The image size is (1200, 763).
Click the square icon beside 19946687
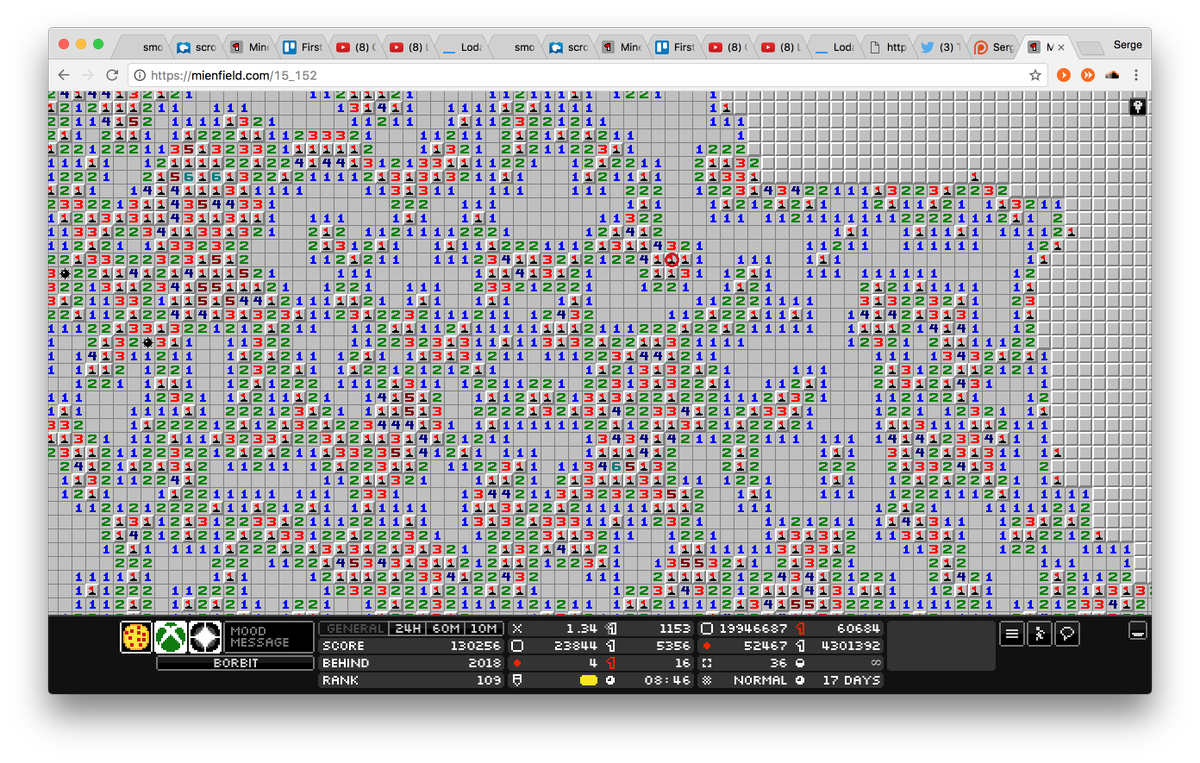click(707, 629)
